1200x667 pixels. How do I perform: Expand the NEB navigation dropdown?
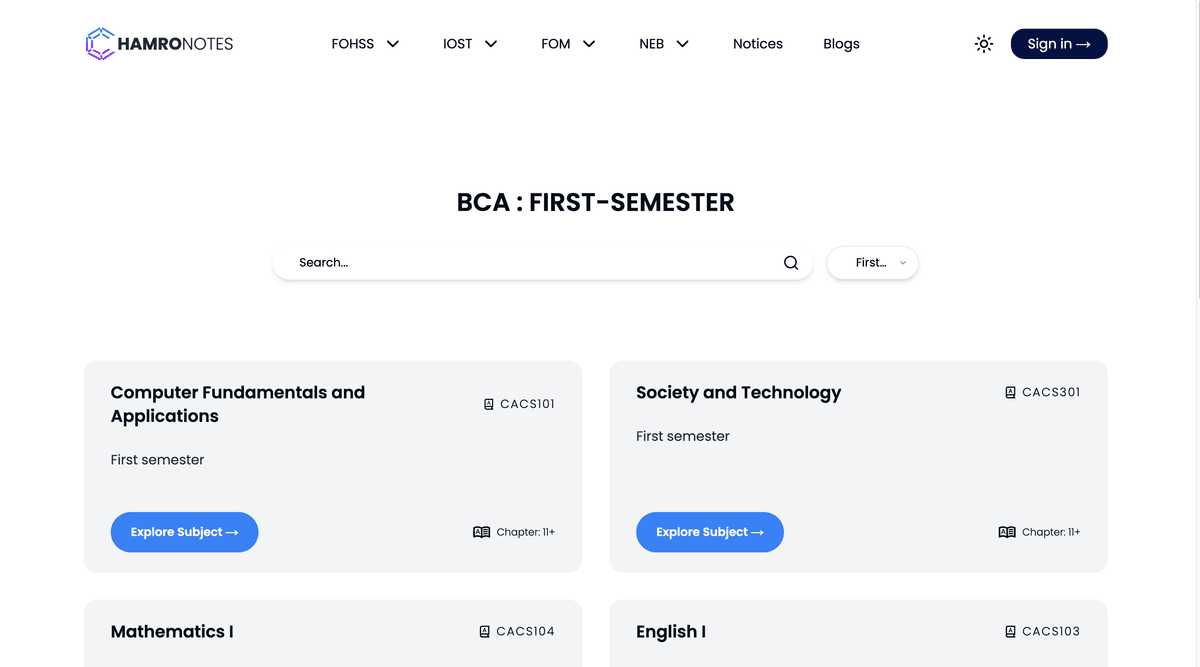point(664,44)
